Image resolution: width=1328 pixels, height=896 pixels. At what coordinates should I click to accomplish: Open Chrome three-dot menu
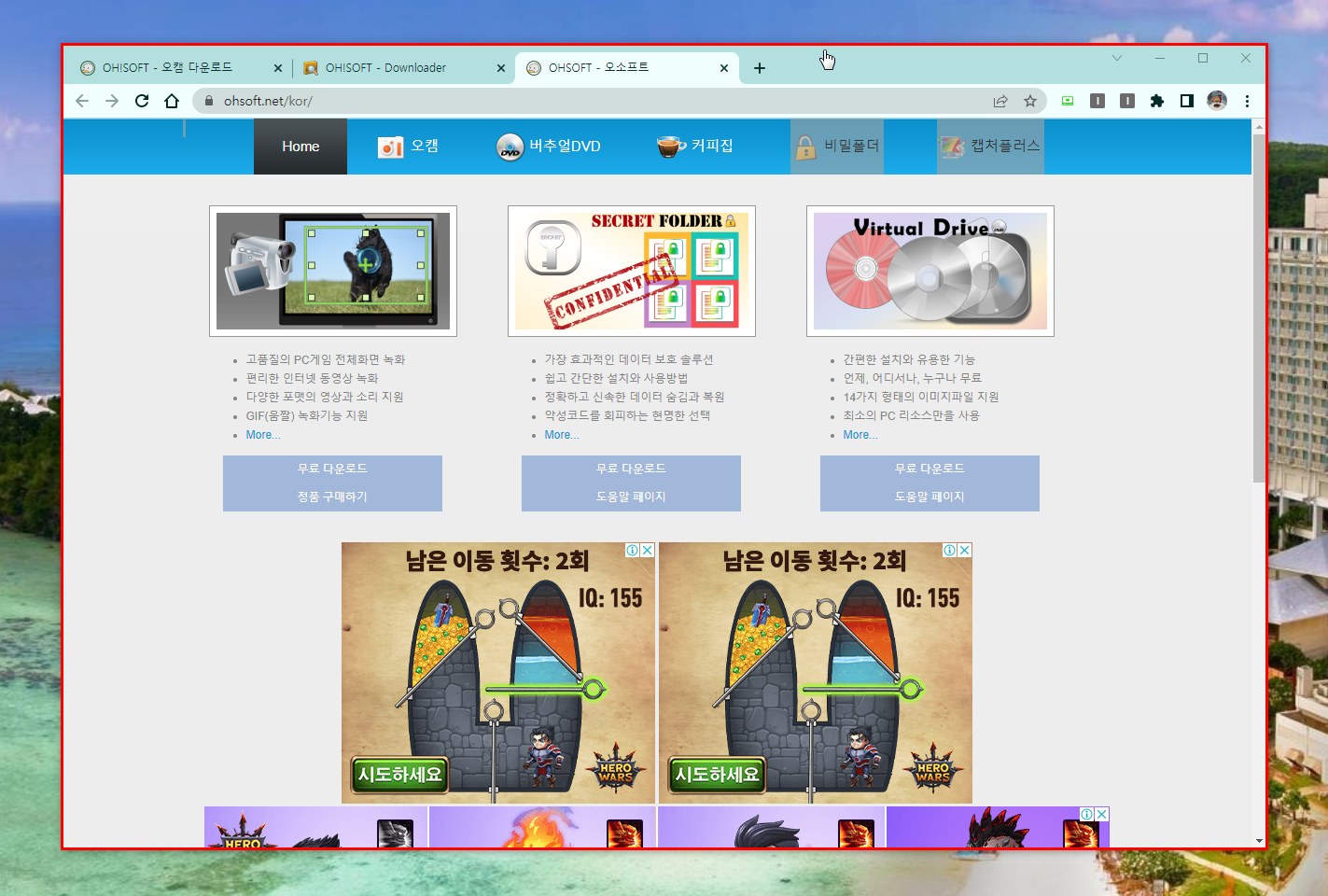click(1247, 101)
